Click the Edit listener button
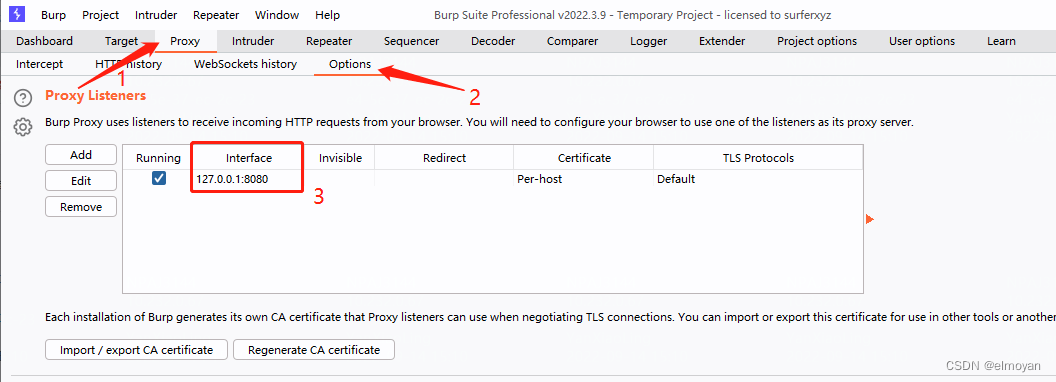The image size is (1056, 382). 81,181
